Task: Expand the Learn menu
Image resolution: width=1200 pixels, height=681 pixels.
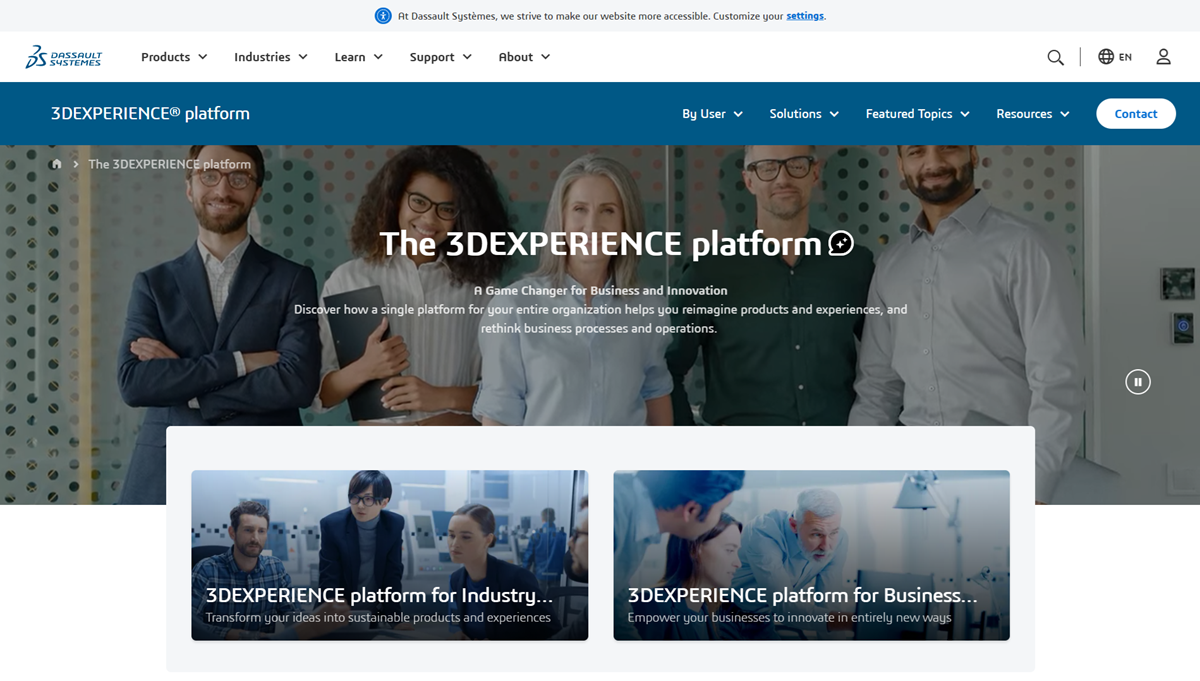Action: (x=359, y=57)
